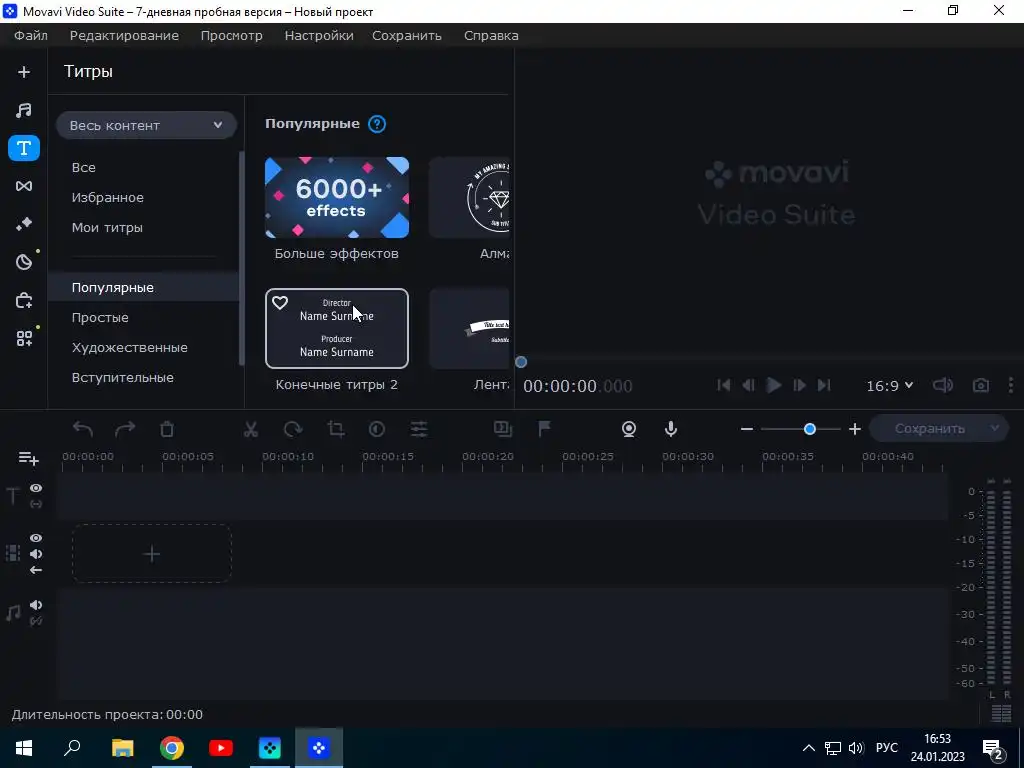Open File Explorer from taskbar
This screenshot has width=1024, height=768.
coord(122,748)
